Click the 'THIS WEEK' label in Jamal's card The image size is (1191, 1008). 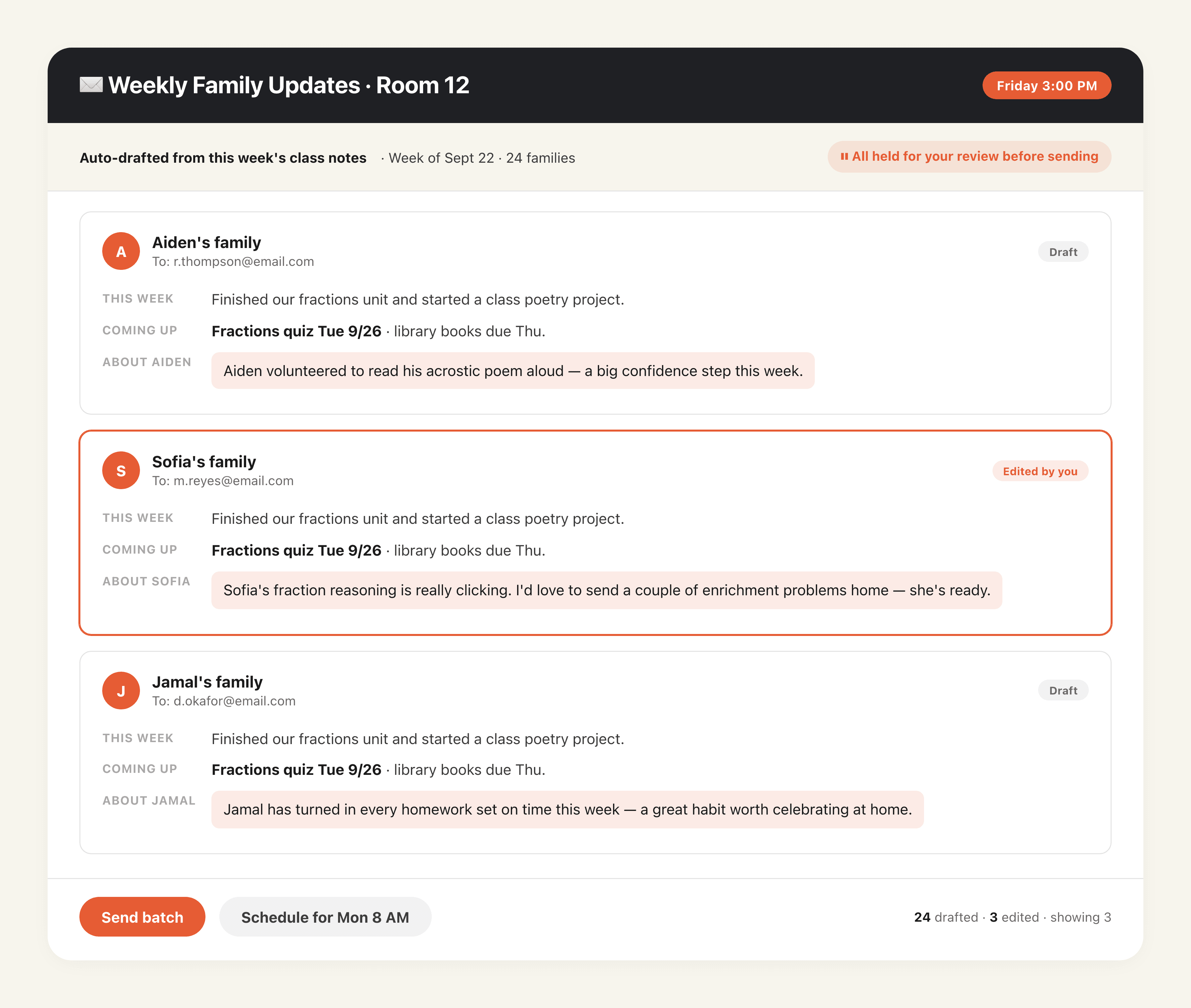coord(138,738)
